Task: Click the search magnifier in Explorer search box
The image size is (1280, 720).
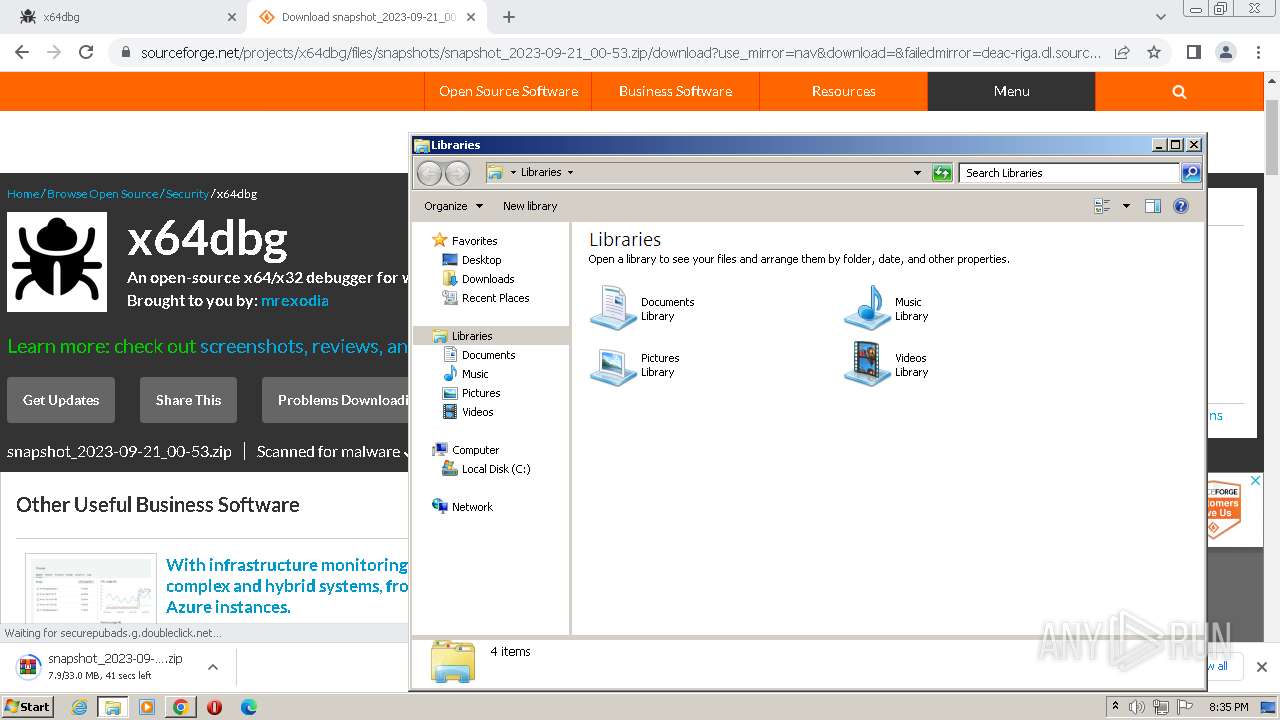Action: (1191, 173)
